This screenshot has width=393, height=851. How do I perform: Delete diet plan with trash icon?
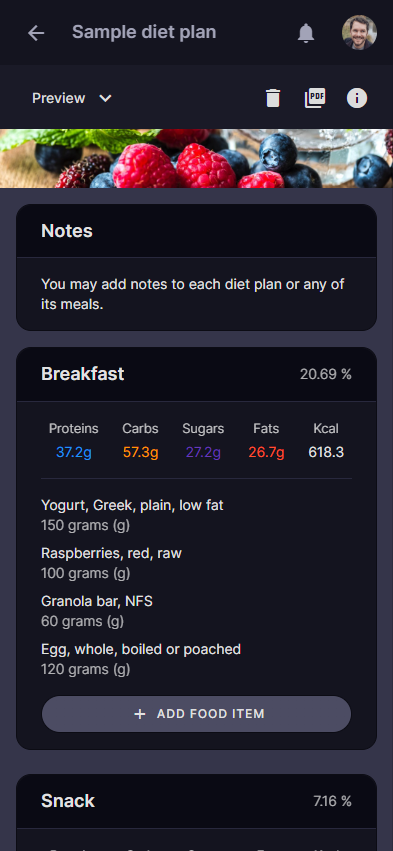(x=273, y=98)
